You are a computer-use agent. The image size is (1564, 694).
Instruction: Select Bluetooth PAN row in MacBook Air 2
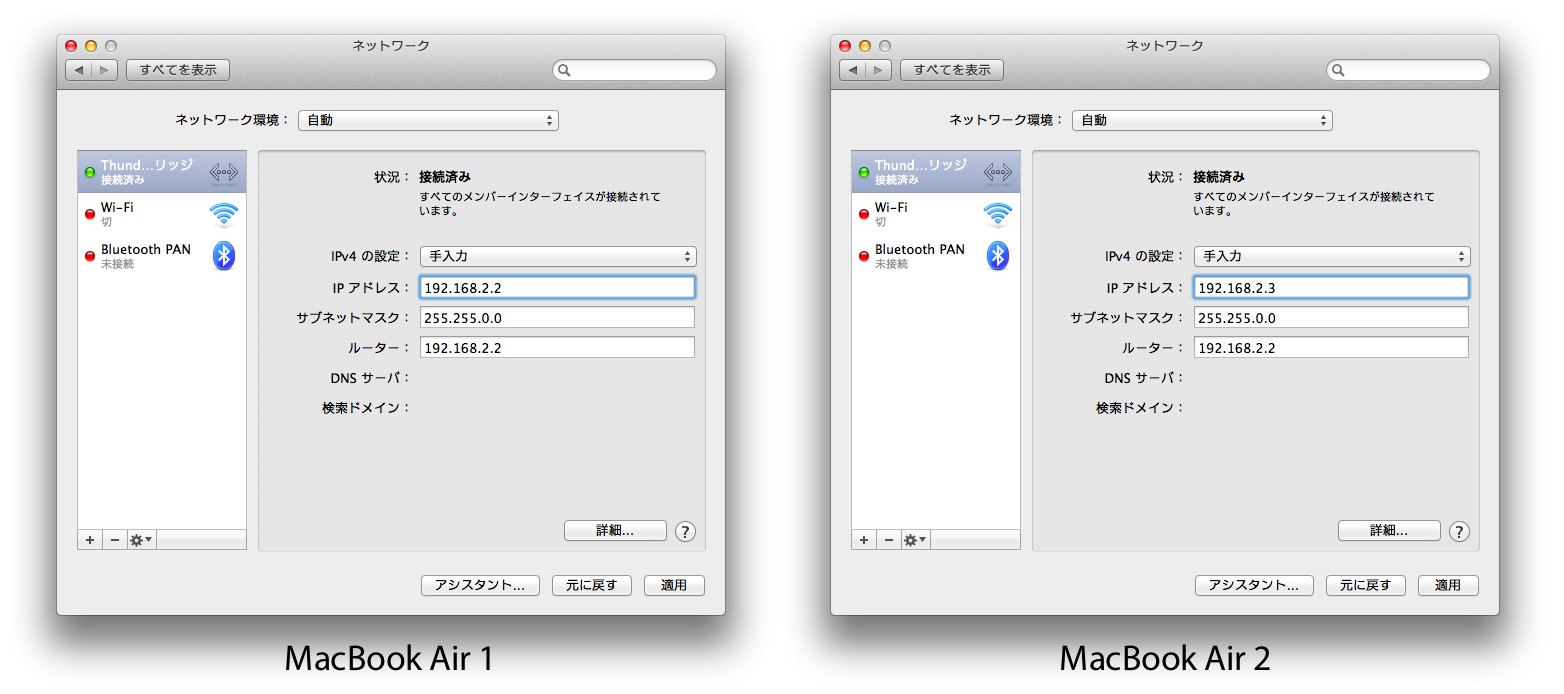point(936,256)
